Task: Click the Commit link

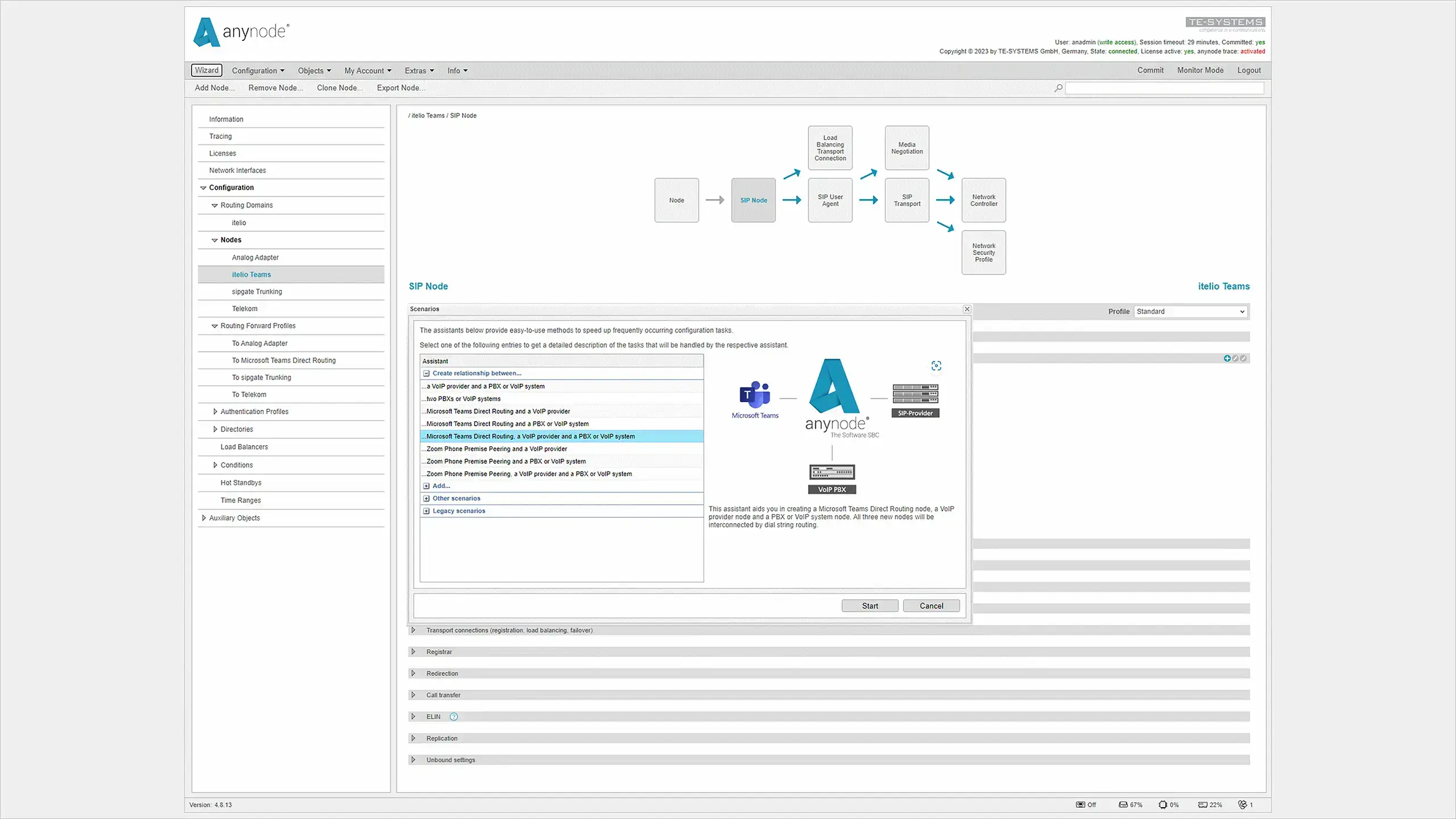Action: coord(1150,71)
